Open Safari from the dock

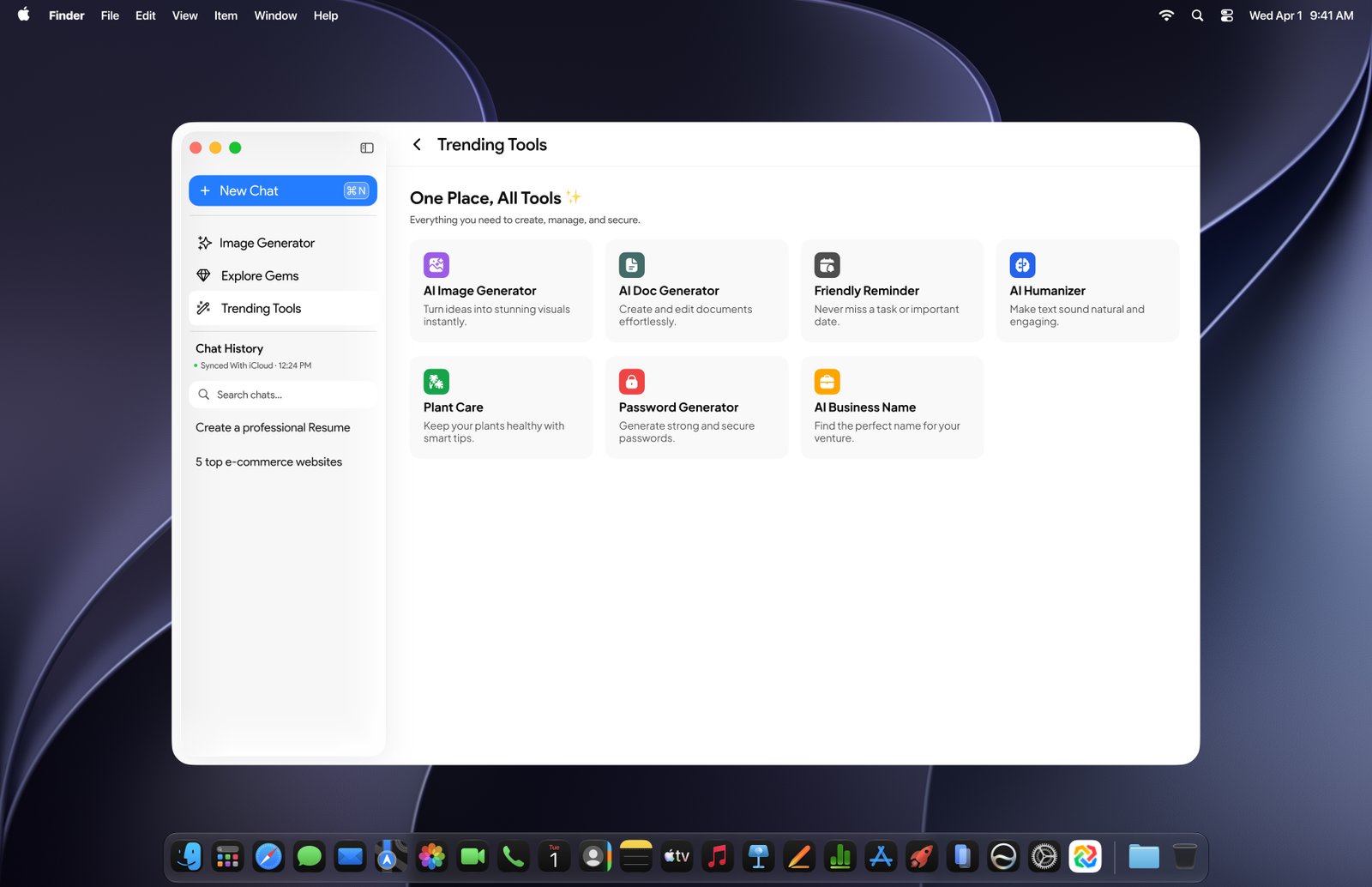click(268, 856)
